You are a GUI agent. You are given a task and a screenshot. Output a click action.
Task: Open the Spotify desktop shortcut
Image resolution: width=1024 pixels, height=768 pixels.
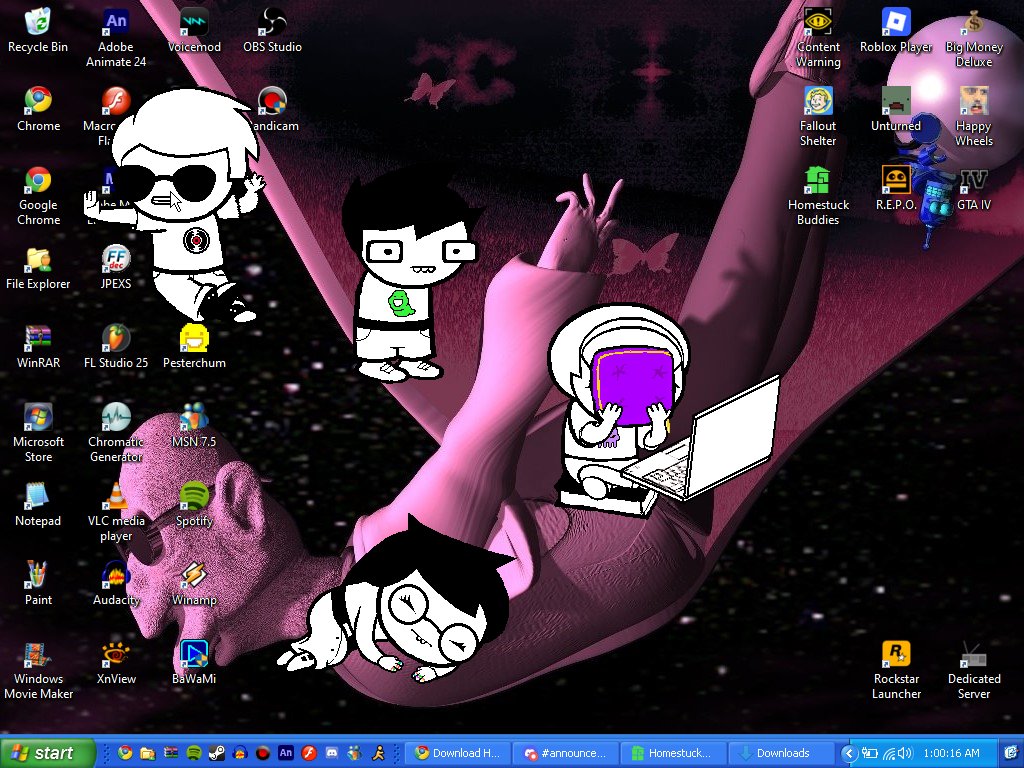194,504
